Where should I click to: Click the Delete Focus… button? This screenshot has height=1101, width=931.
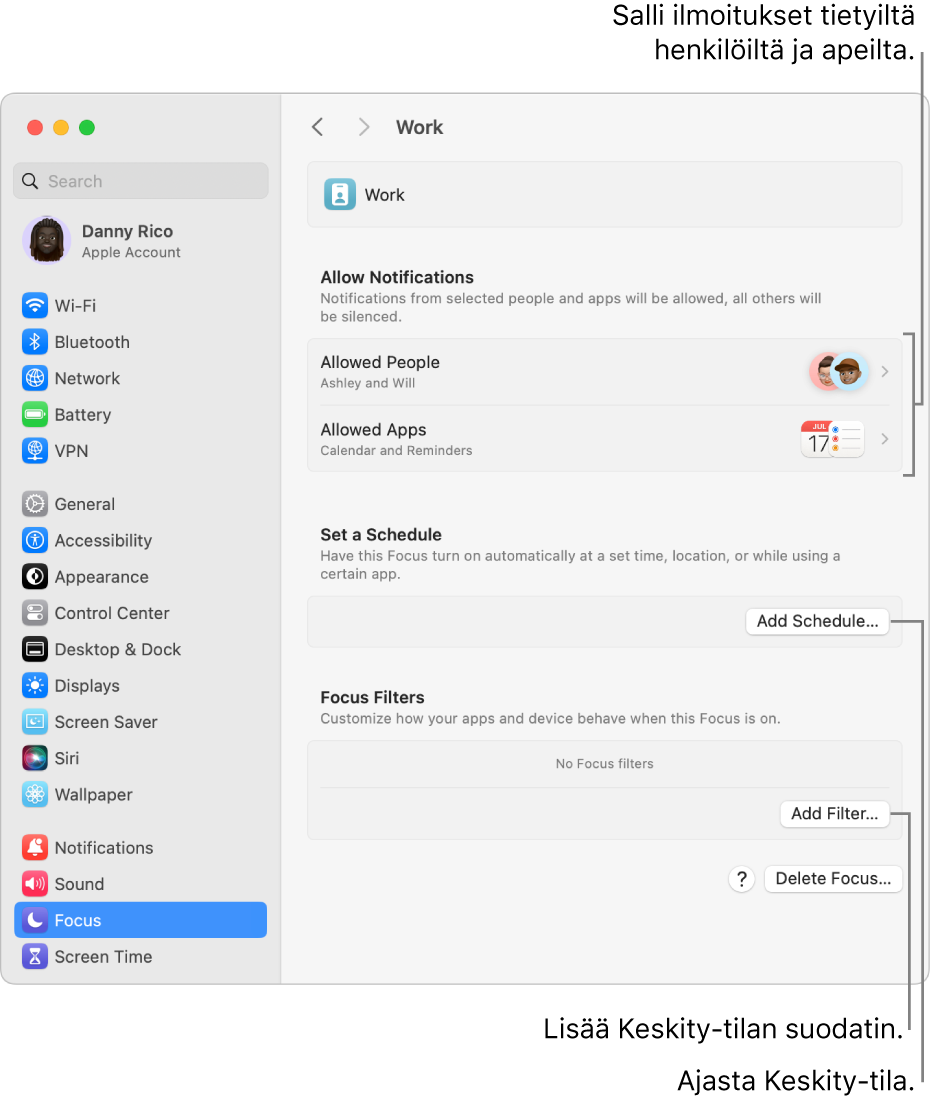pos(833,878)
